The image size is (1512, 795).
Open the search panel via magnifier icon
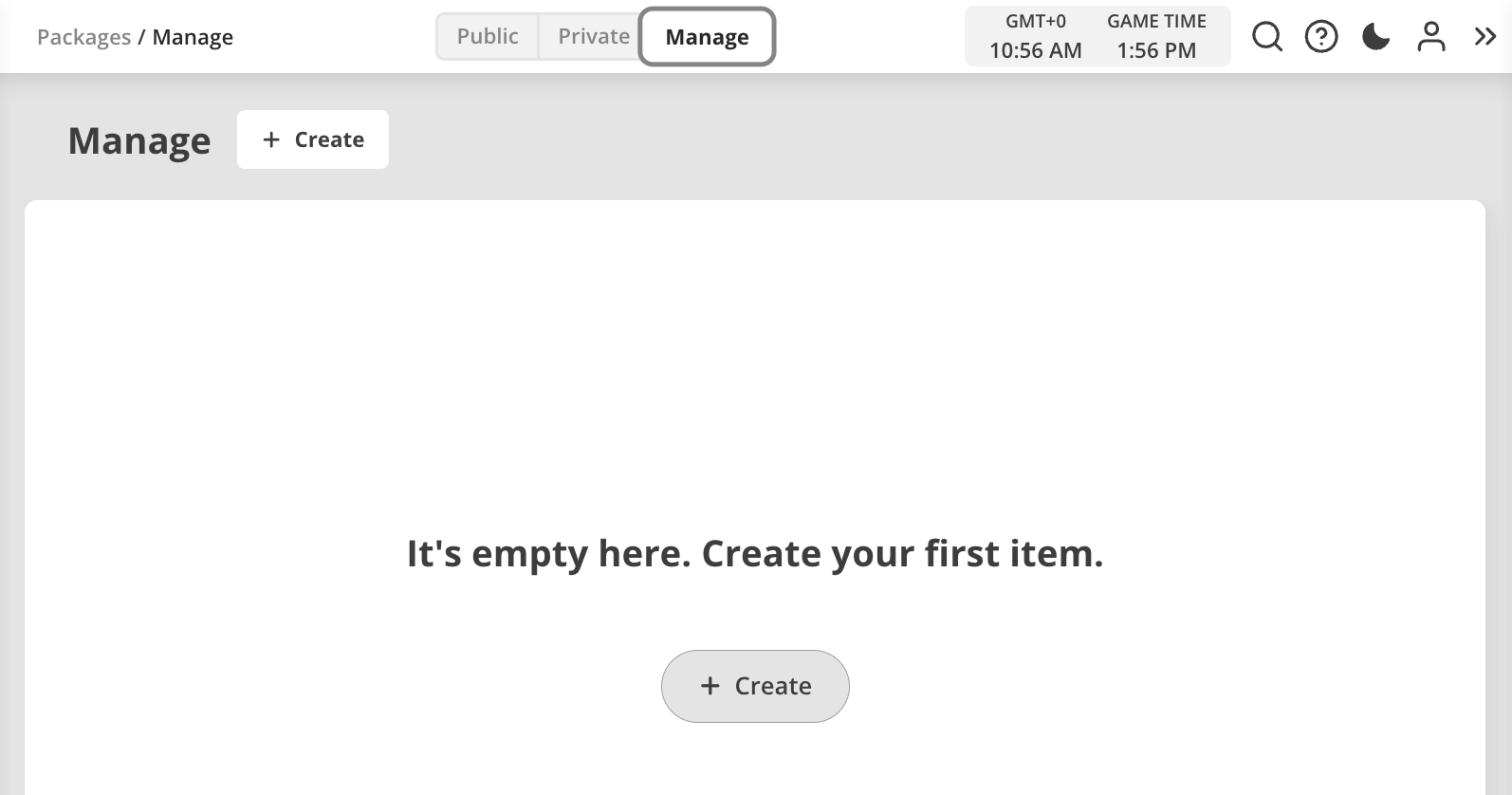click(x=1266, y=36)
